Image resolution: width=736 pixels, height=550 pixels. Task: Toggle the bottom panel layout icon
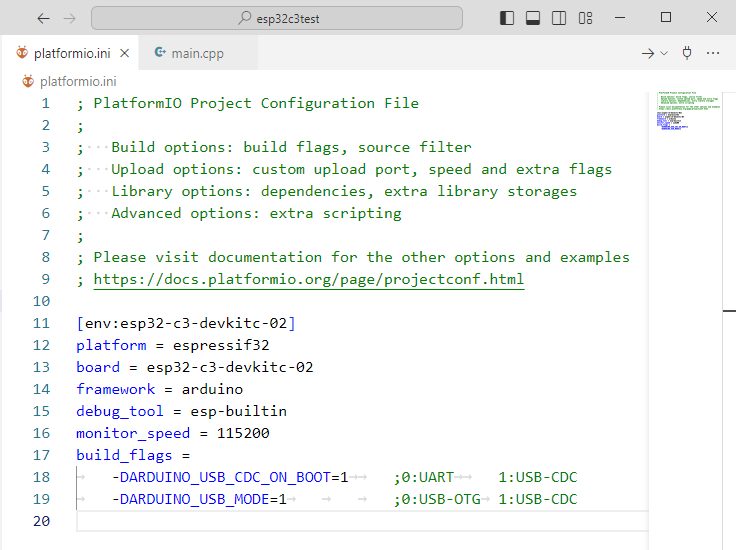point(533,18)
